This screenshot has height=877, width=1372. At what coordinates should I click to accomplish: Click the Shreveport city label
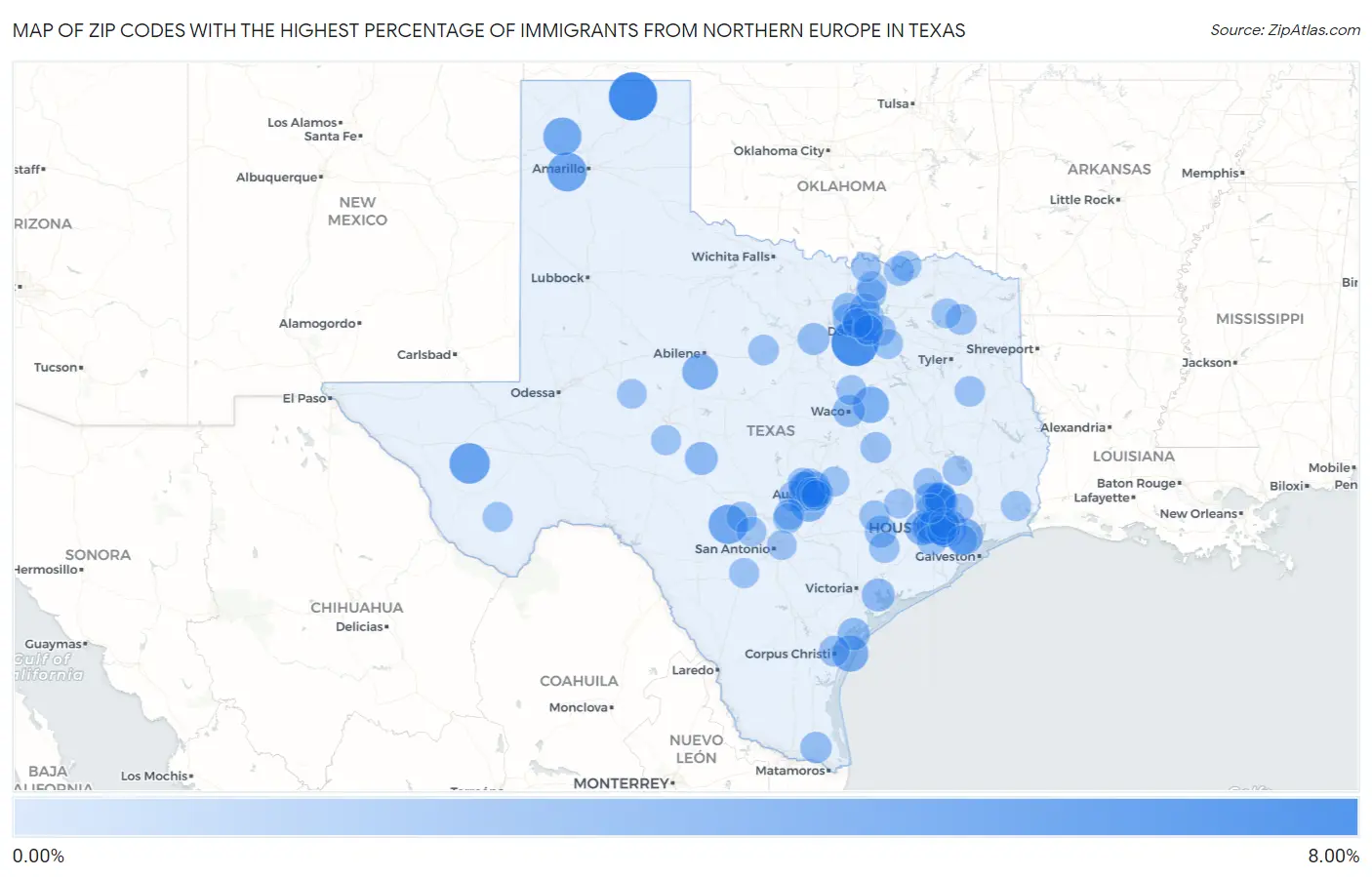(x=1000, y=349)
